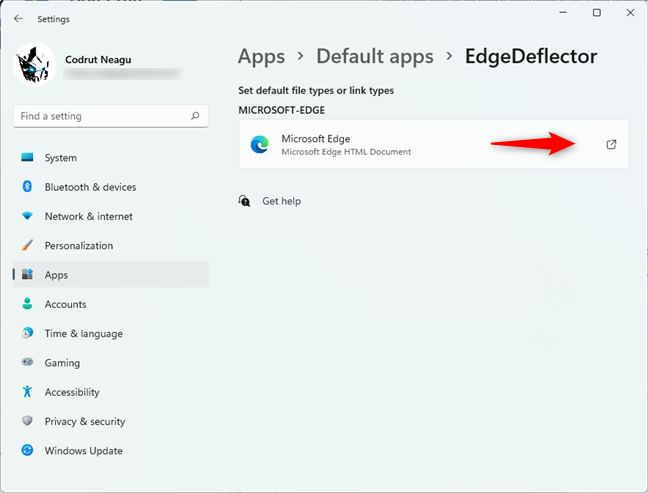Image resolution: width=648 pixels, height=493 pixels.
Task: Click the Personalization paintbrush icon
Action: click(27, 245)
